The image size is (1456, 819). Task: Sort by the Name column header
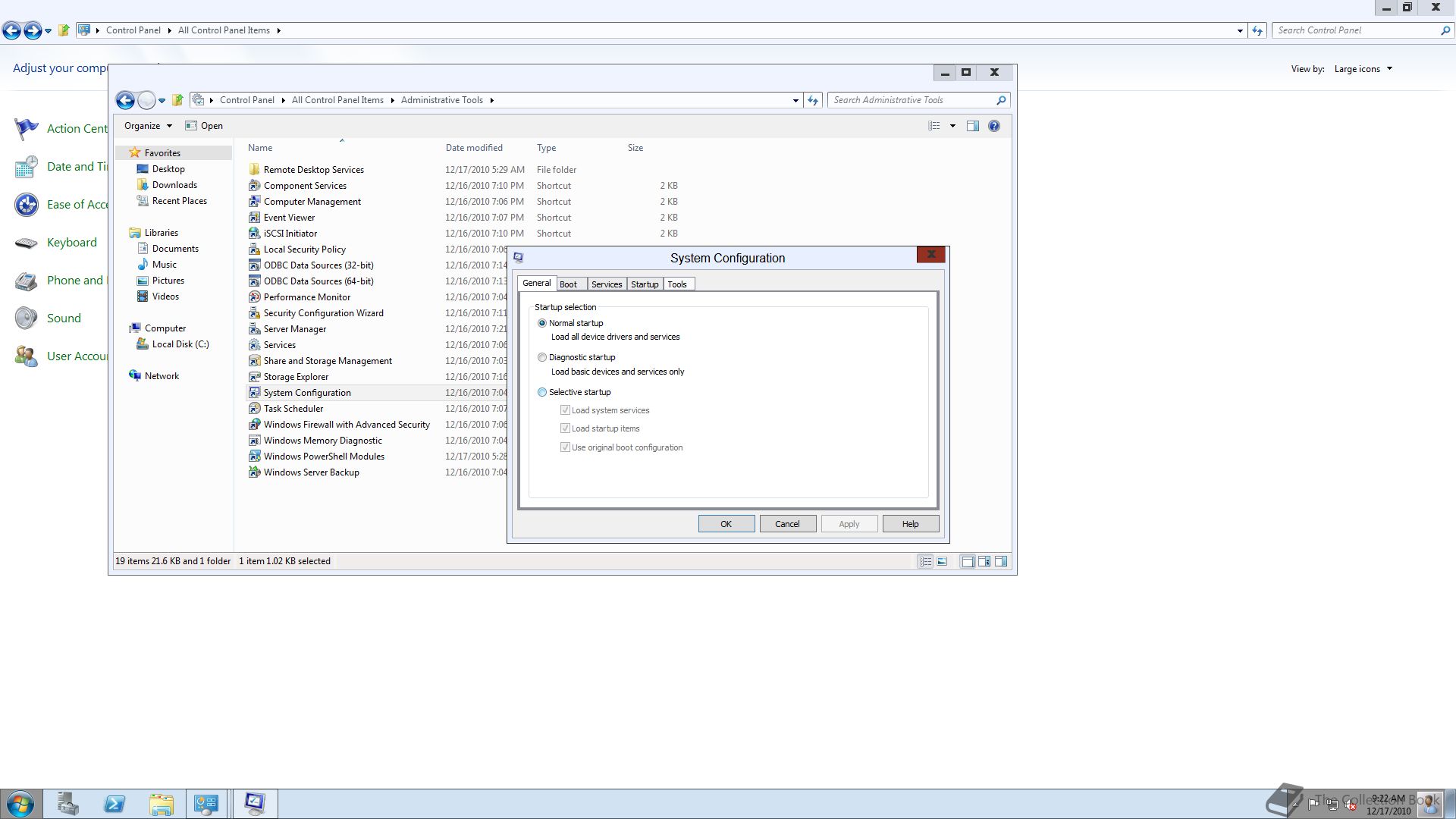coord(260,148)
